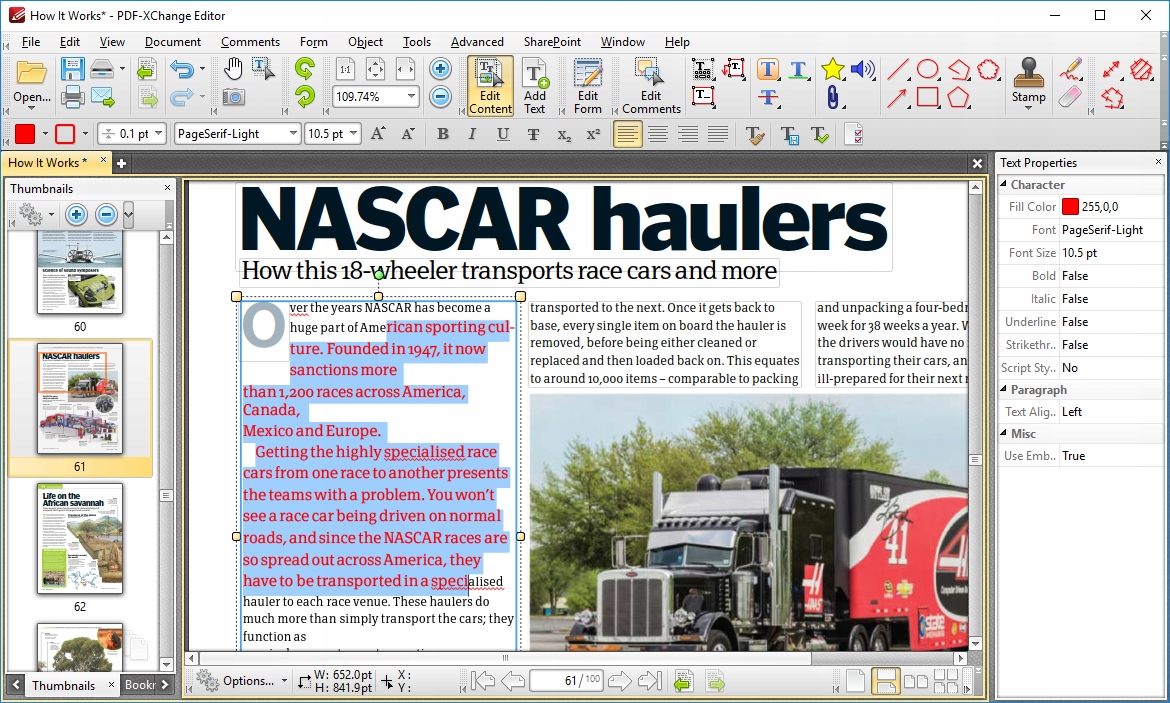The height and width of the screenshot is (703, 1170).
Task: Toggle Underline text formatting
Action: tap(503, 134)
